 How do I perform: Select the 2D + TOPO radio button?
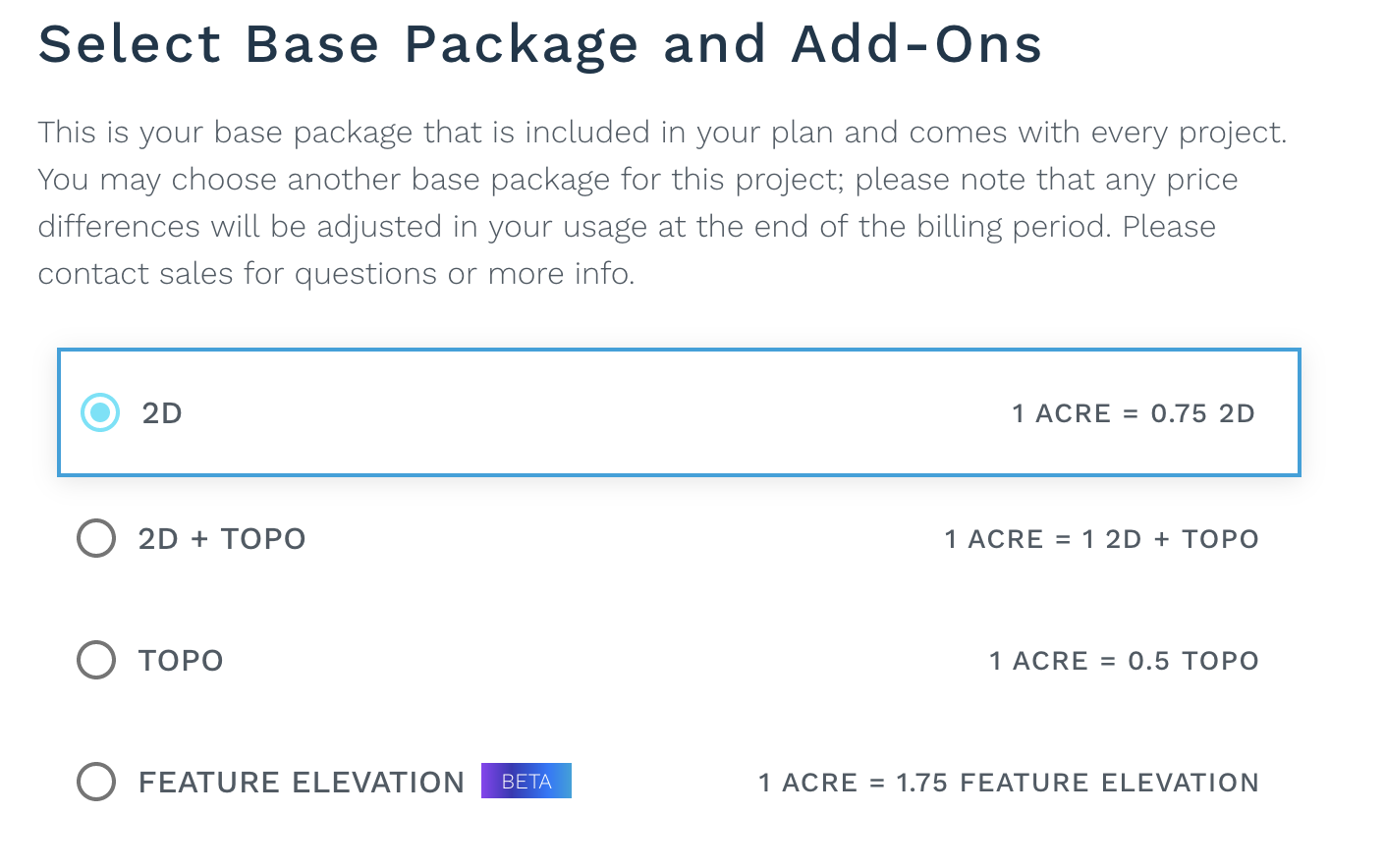tap(96, 538)
